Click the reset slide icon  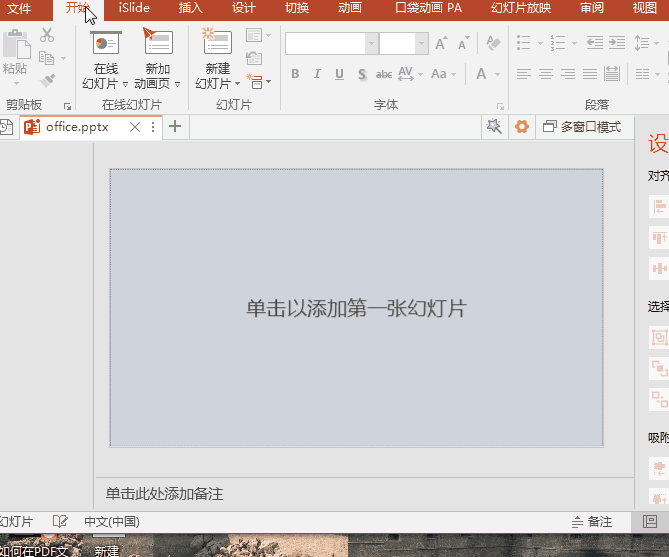pos(254,58)
